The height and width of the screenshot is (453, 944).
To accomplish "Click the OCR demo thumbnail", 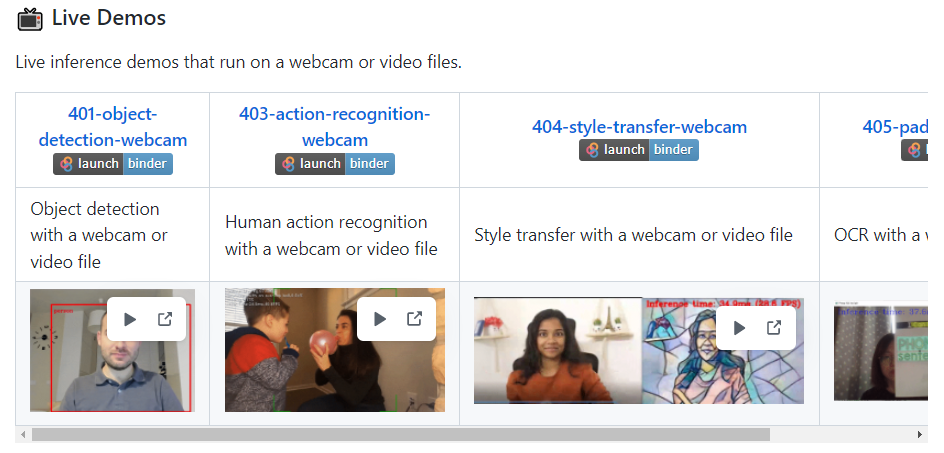I will pyautogui.click(x=880, y=355).
